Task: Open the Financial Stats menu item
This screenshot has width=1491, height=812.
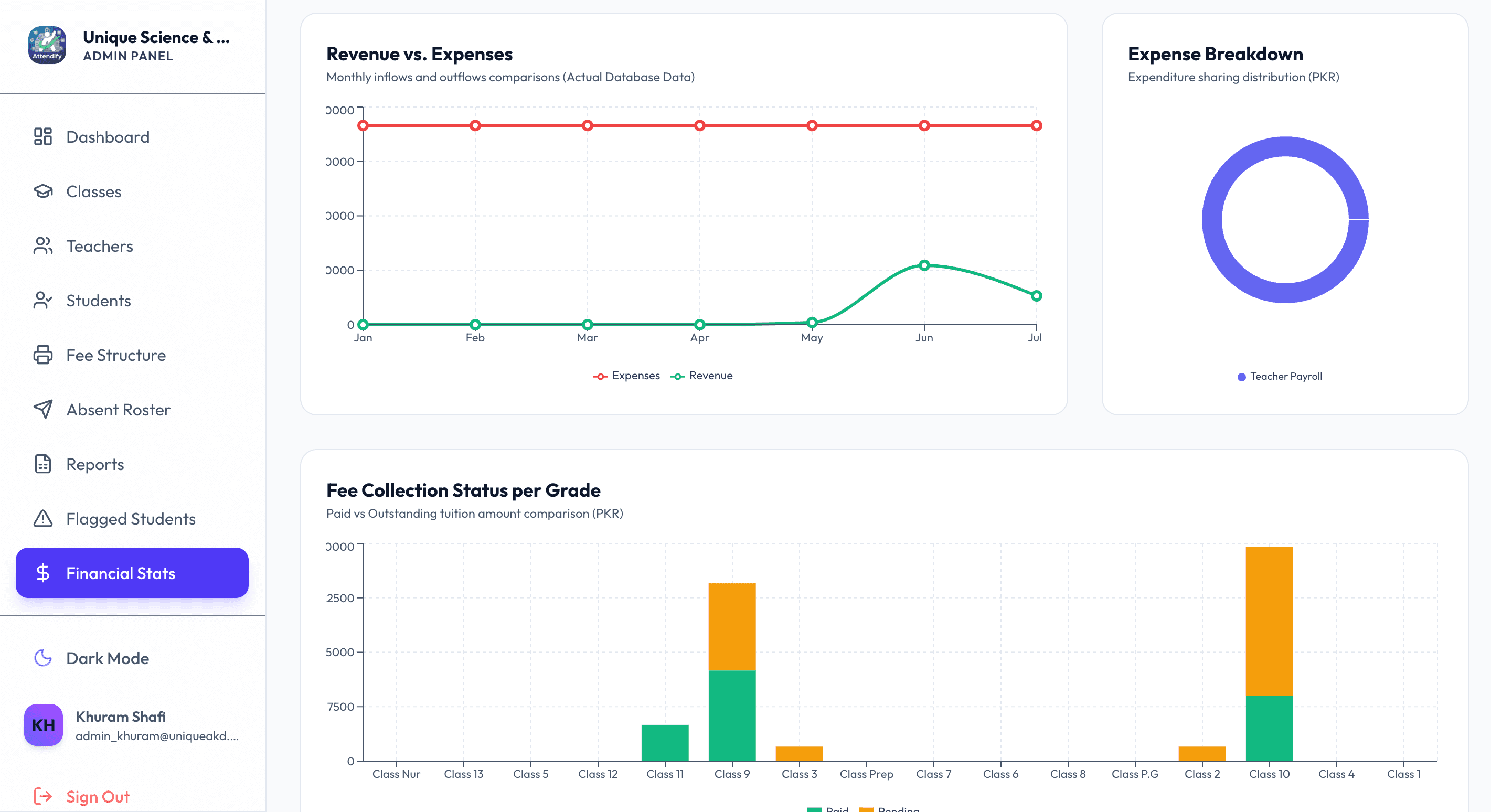Action: point(132,573)
